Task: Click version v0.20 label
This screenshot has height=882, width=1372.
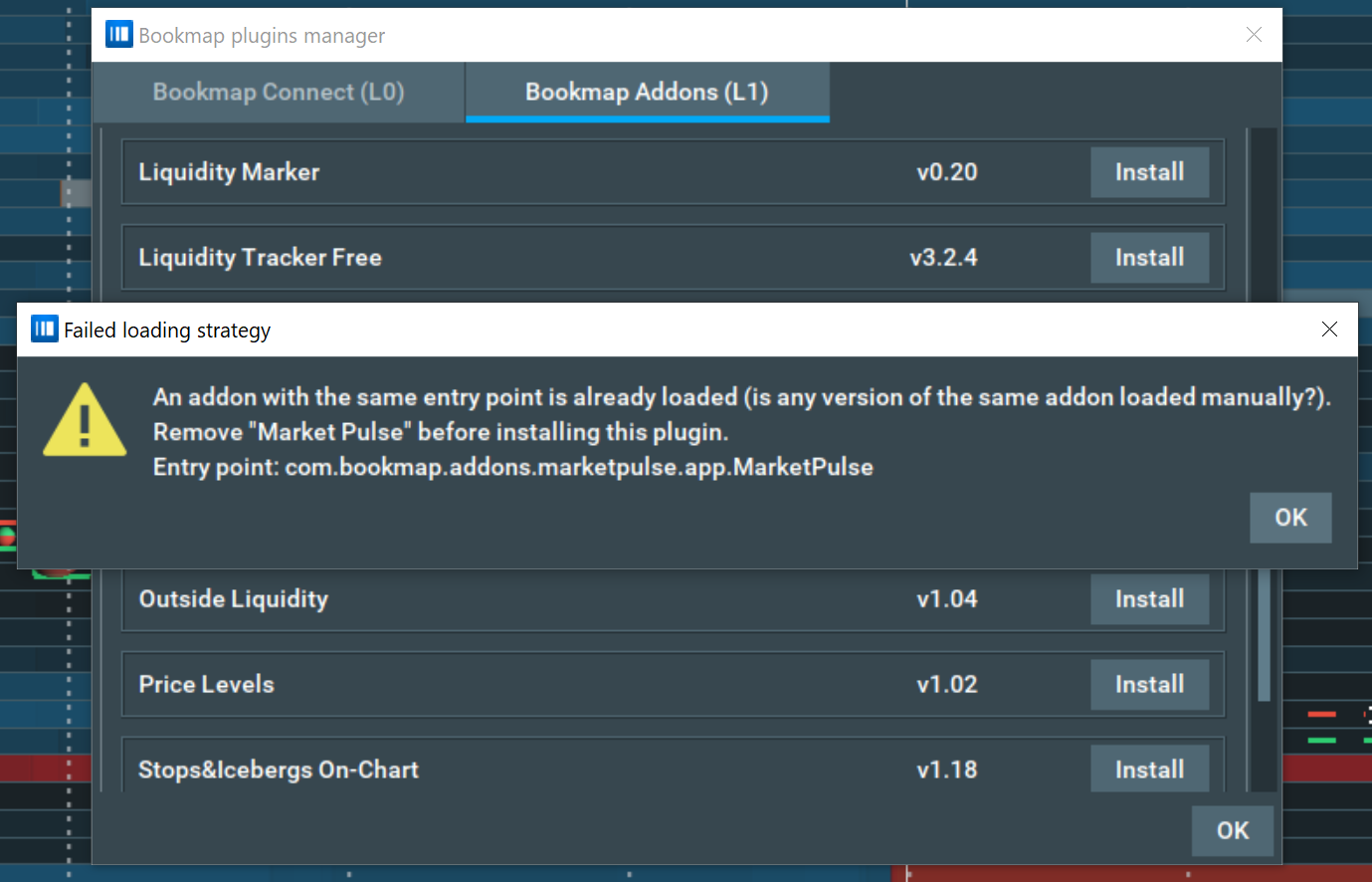Action: (946, 172)
